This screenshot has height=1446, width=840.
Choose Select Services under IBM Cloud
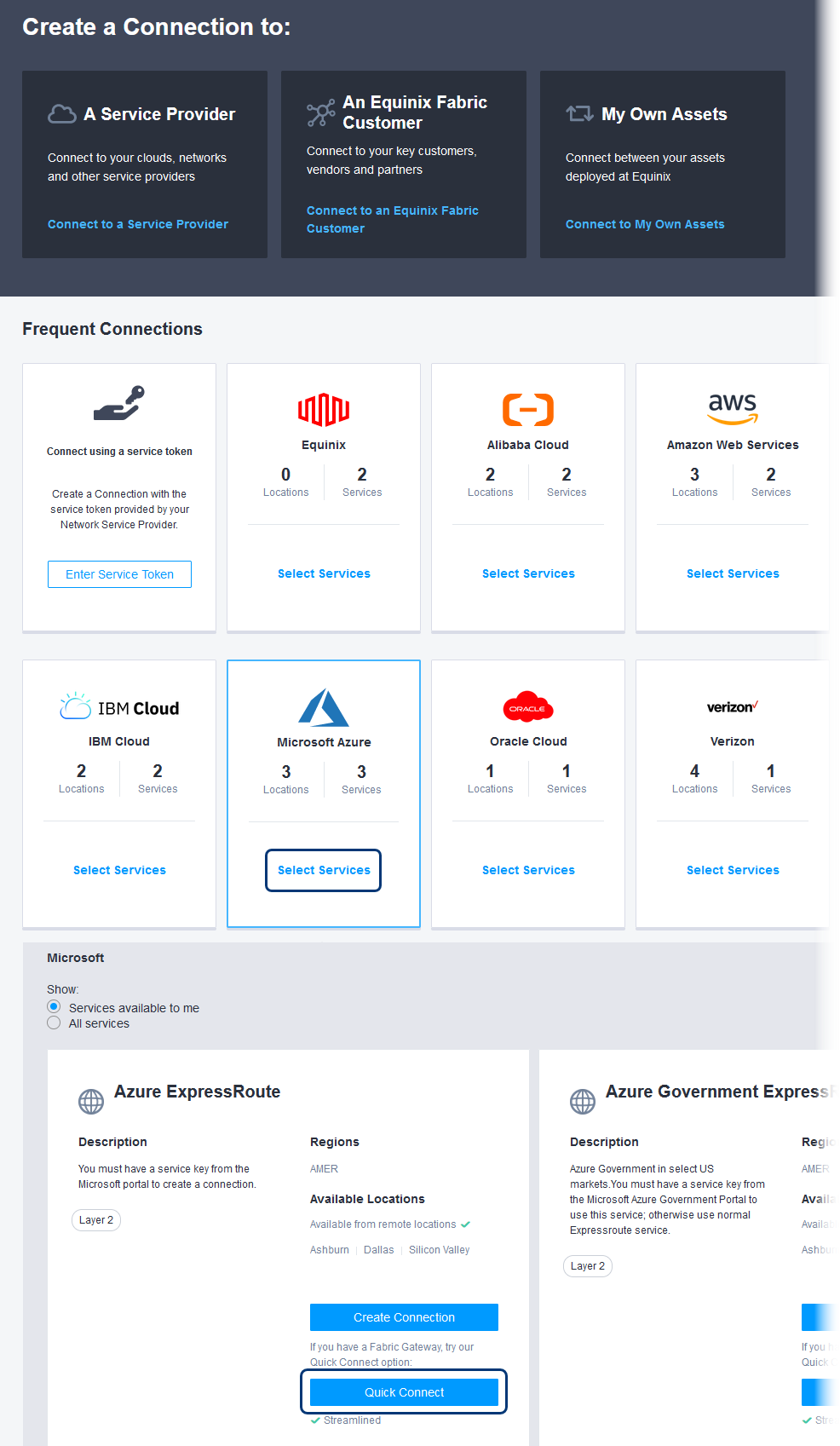point(119,870)
